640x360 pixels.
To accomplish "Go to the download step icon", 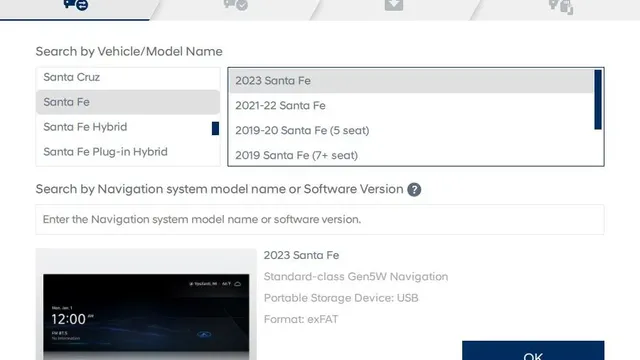I will click(x=394, y=5).
